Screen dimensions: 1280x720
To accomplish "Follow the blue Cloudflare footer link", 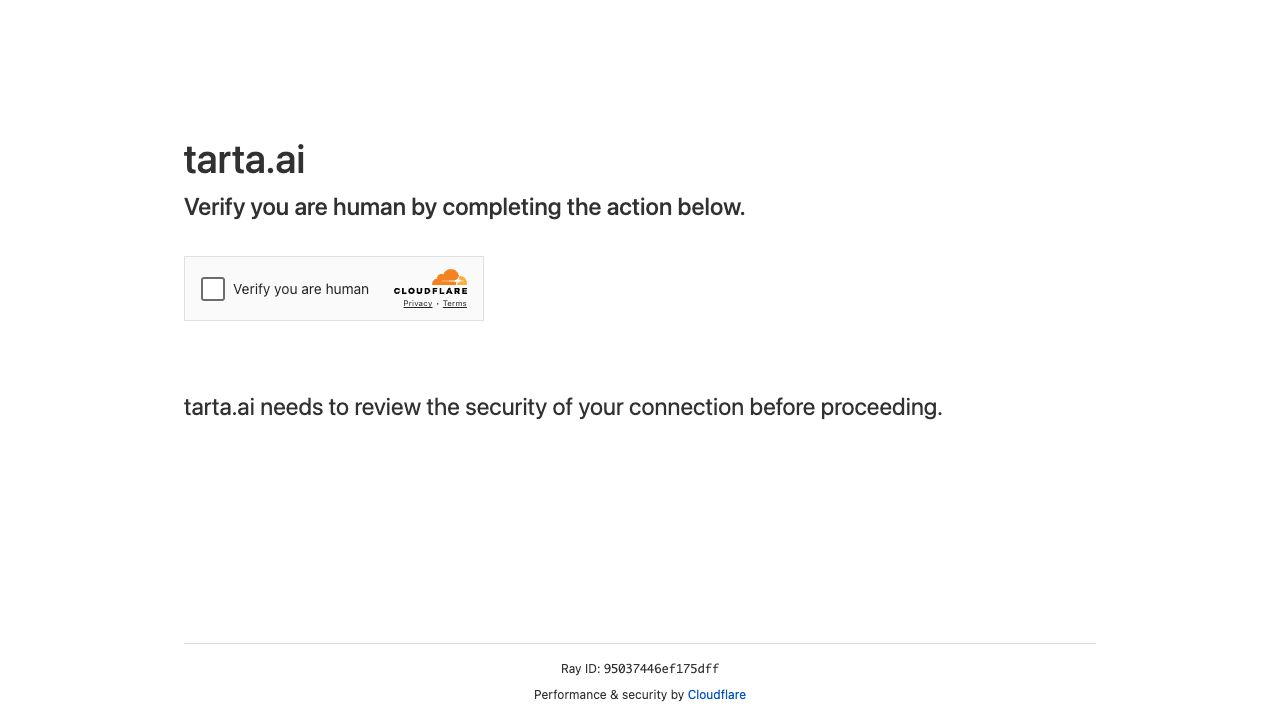I will click(716, 695).
